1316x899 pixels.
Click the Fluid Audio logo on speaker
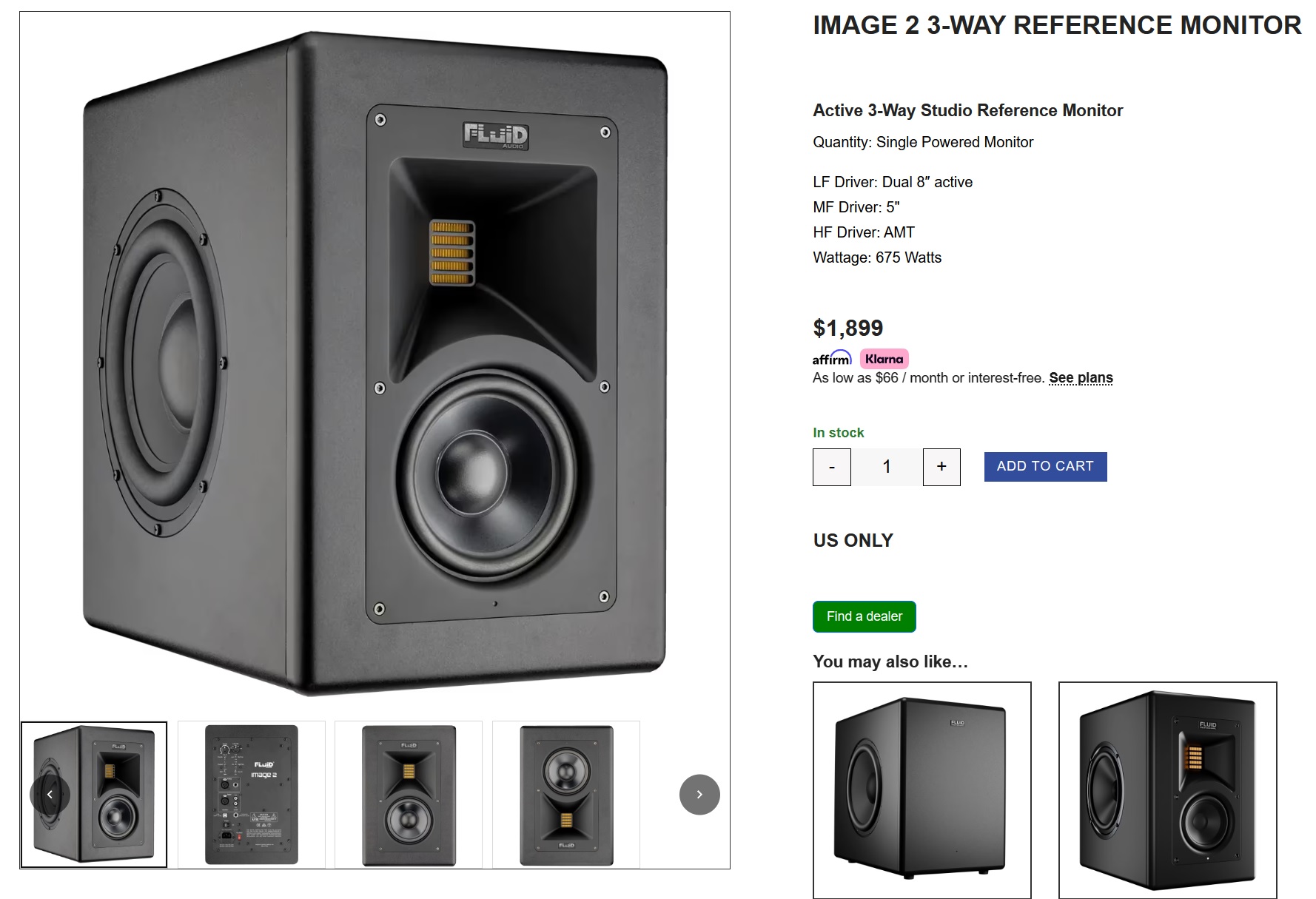tap(495, 135)
